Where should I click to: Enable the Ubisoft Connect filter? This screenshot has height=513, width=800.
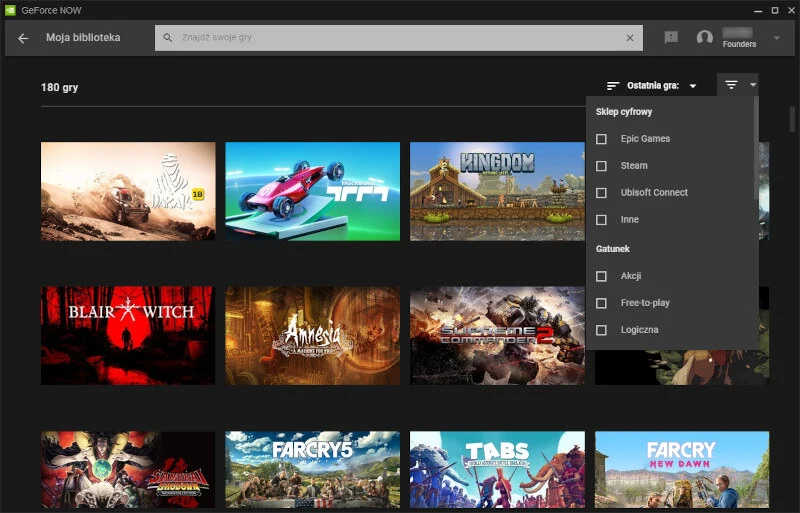coord(602,193)
